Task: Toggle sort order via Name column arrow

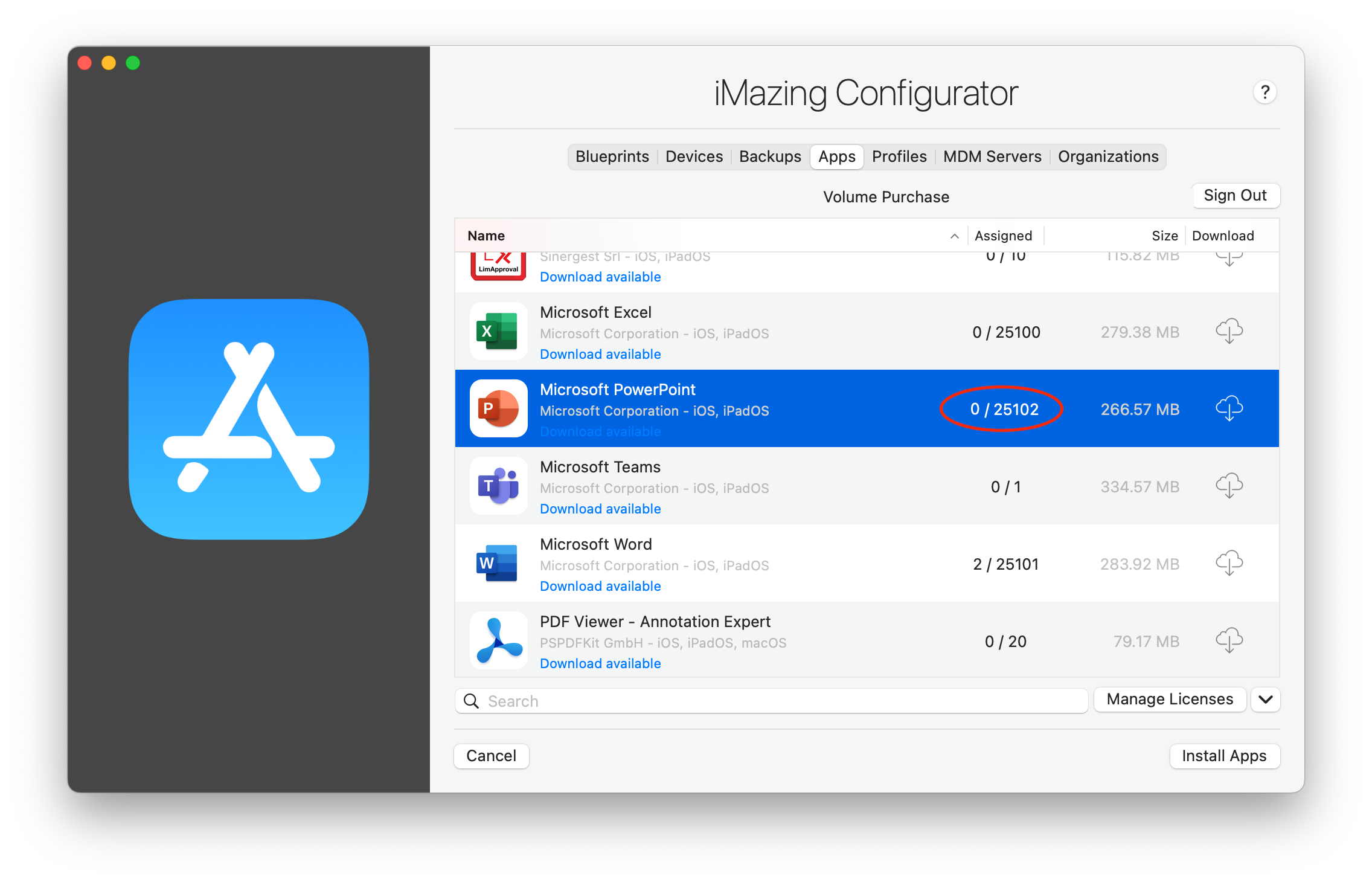Action: click(x=954, y=236)
